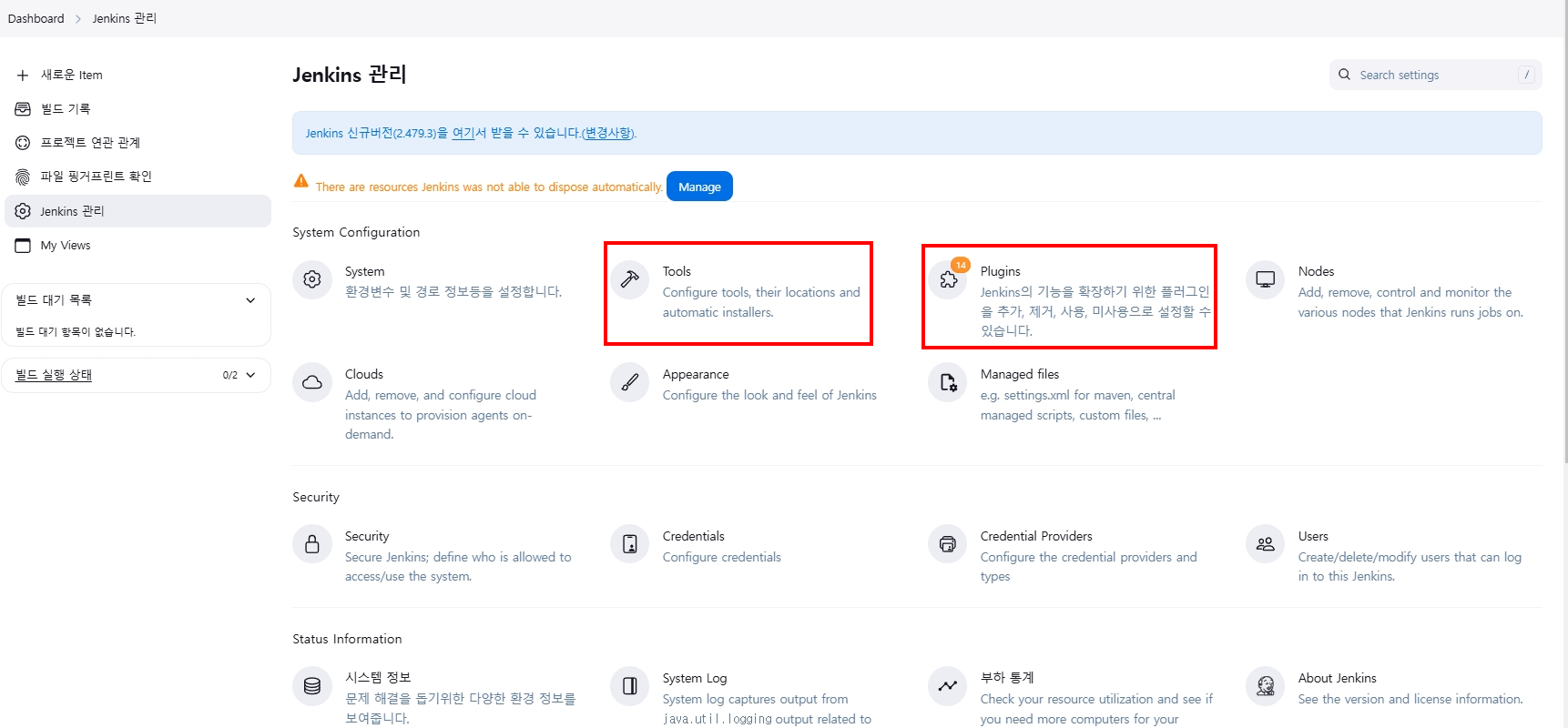The image size is (1568, 728).
Task: Click Dashboard in the breadcrumb
Action: click(36, 18)
